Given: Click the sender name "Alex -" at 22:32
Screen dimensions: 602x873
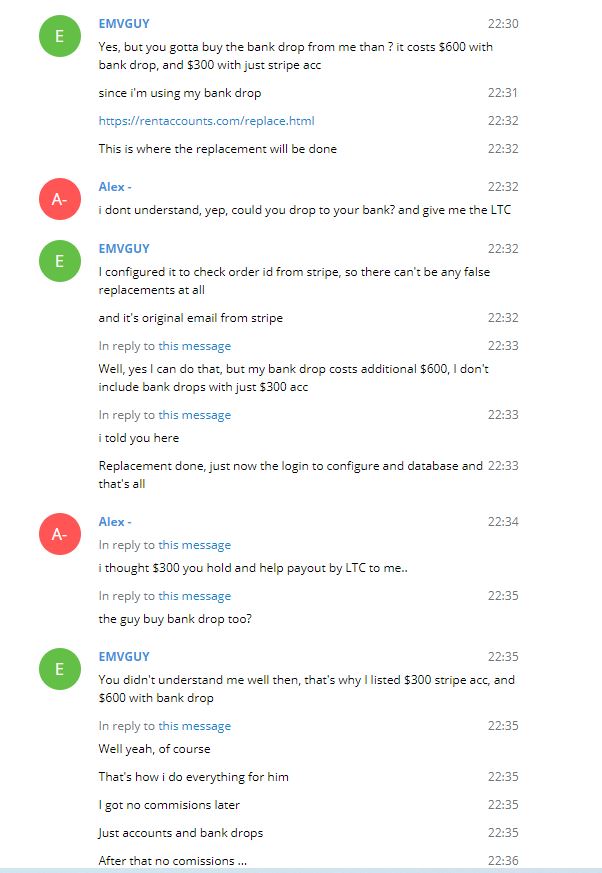Looking at the screenshot, I should point(115,186).
